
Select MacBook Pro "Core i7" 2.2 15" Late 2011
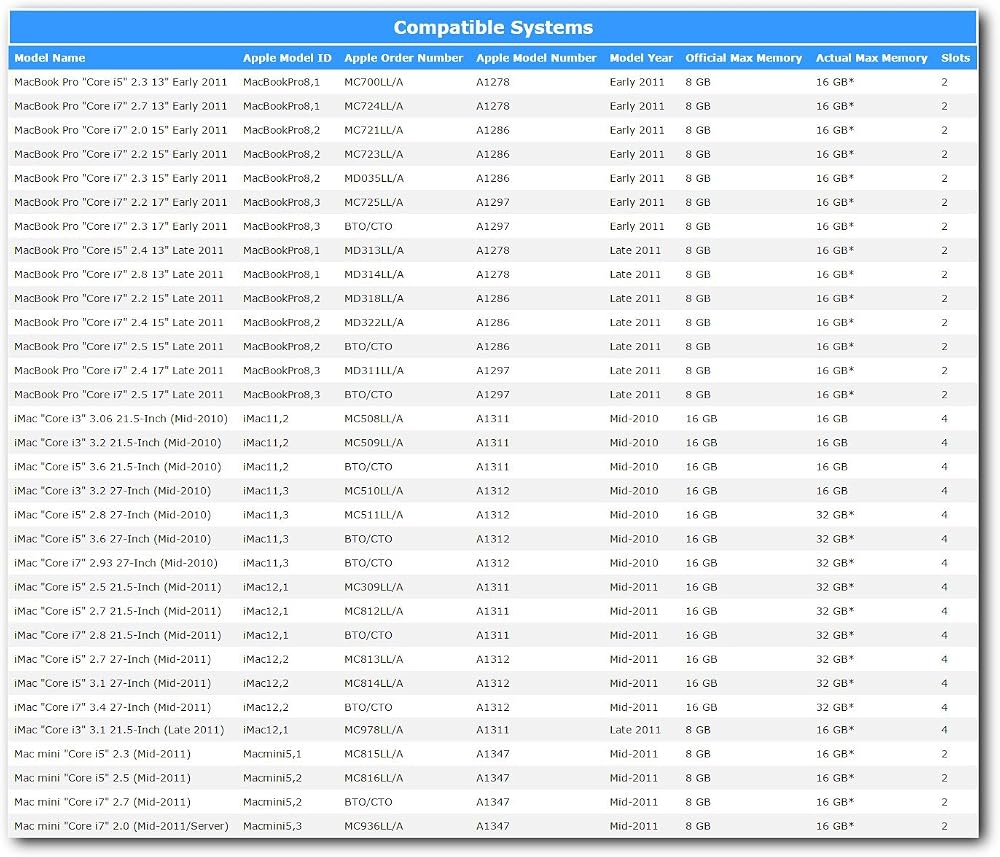pyautogui.click(x=119, y=298)
